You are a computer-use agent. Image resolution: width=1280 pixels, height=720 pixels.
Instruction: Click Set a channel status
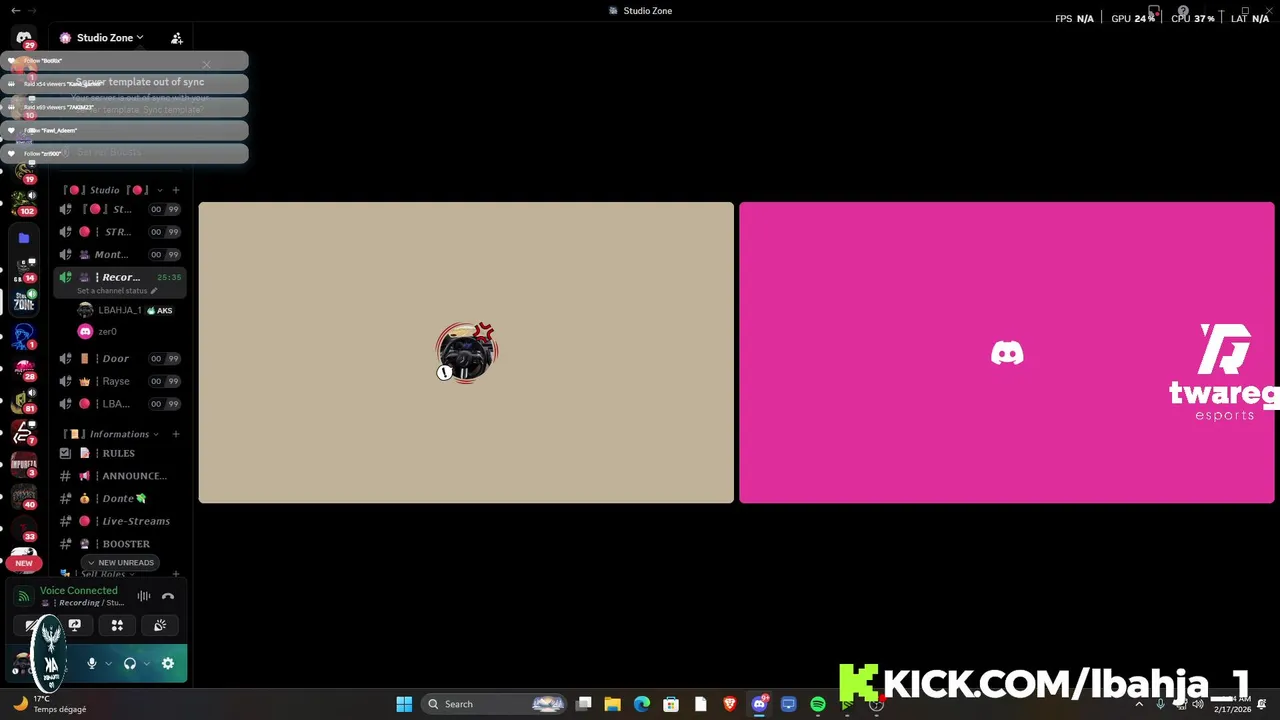click(x=117, y=291)
